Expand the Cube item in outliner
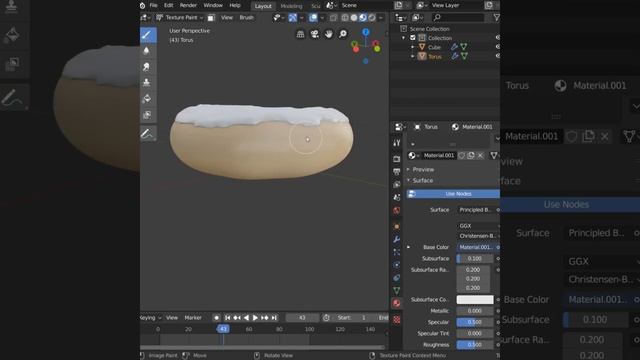The width and height of the screenshot is (640, 360). pyautogui.click(x=413, y=47)
